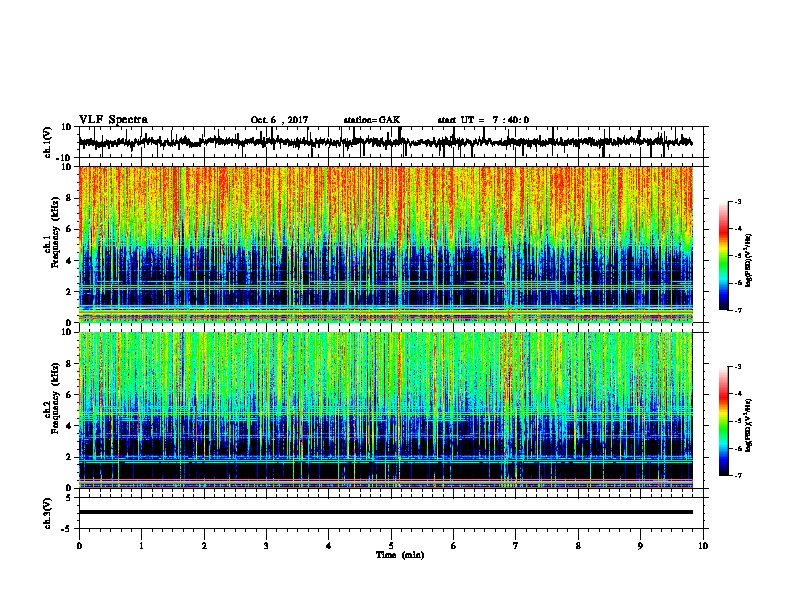Select the date text "Oct. 6 , 2017"

[279, 120]
